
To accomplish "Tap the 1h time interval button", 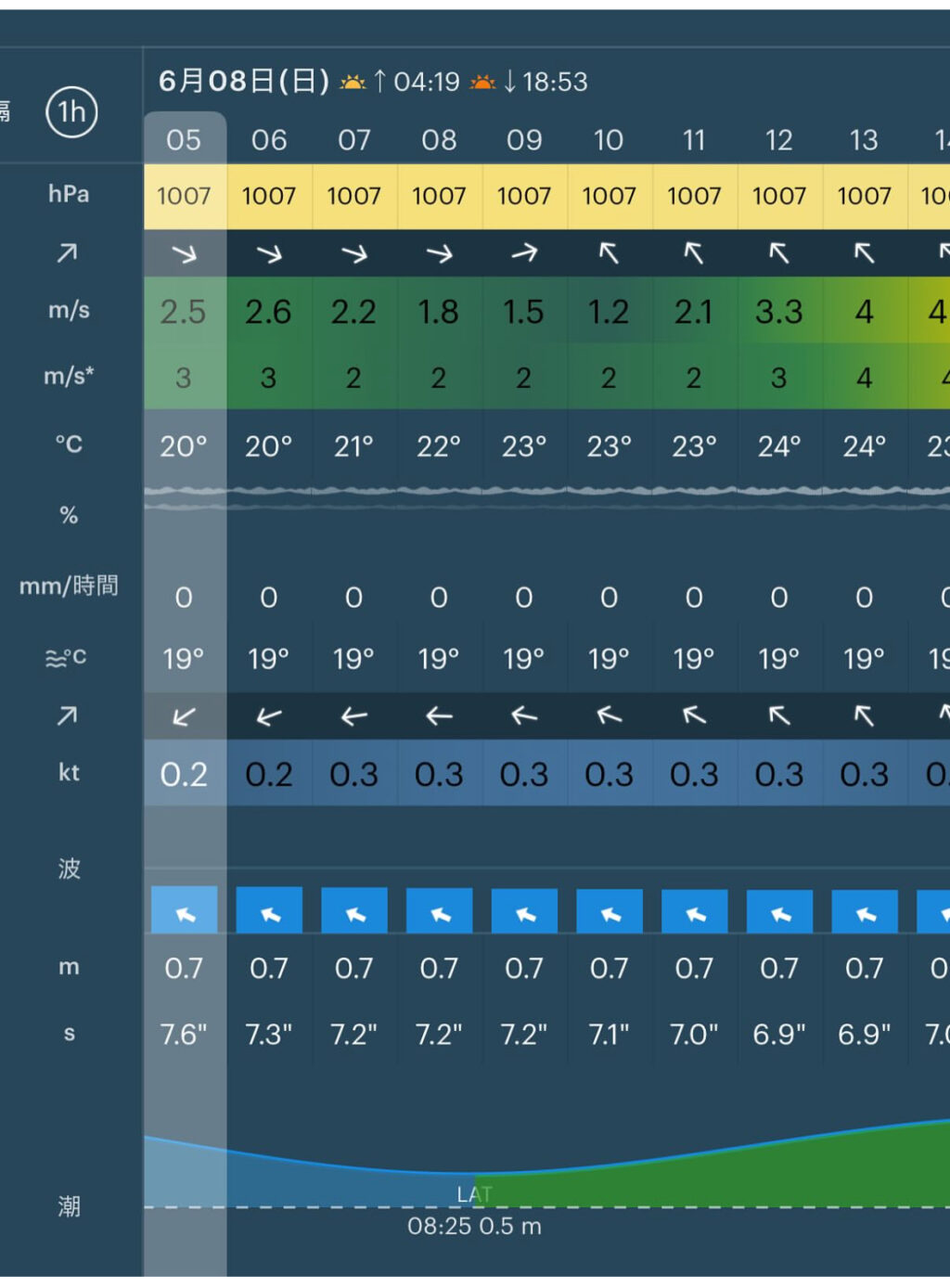I will click(71, 112).
